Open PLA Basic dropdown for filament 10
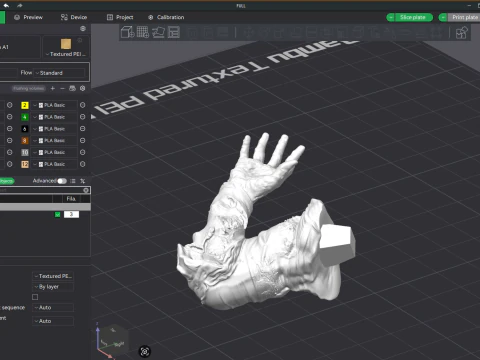 pyautogui.click(x=54, y=152)
